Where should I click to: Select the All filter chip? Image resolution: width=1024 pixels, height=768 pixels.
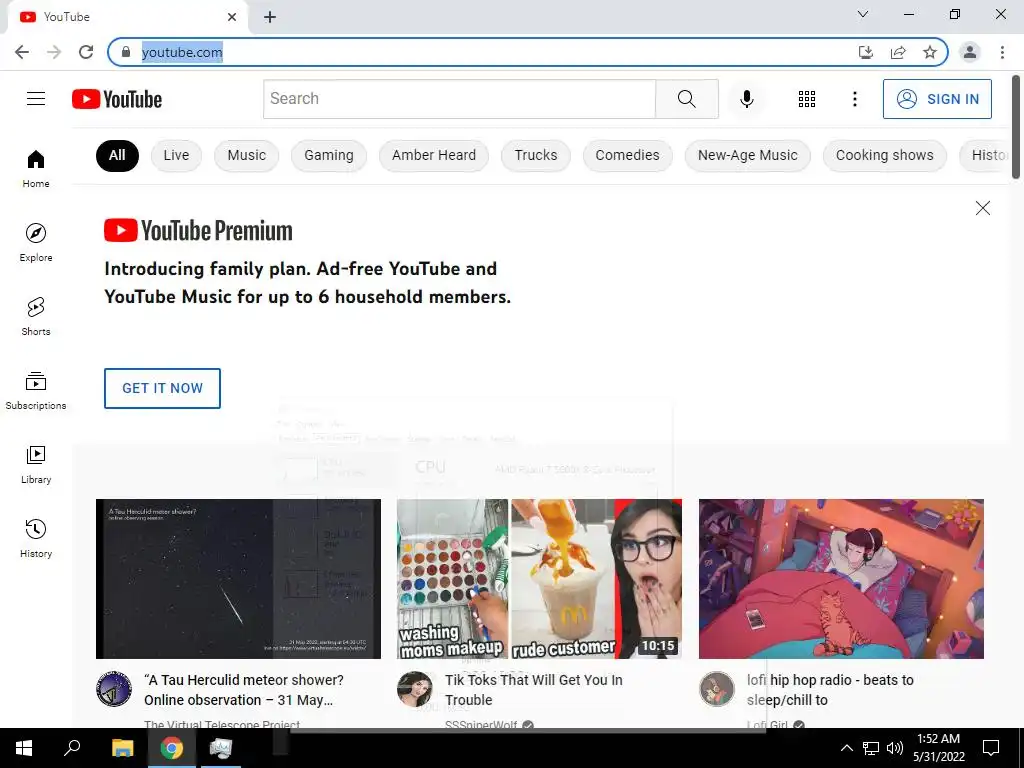pyautogui.click(x=117, y=155)
